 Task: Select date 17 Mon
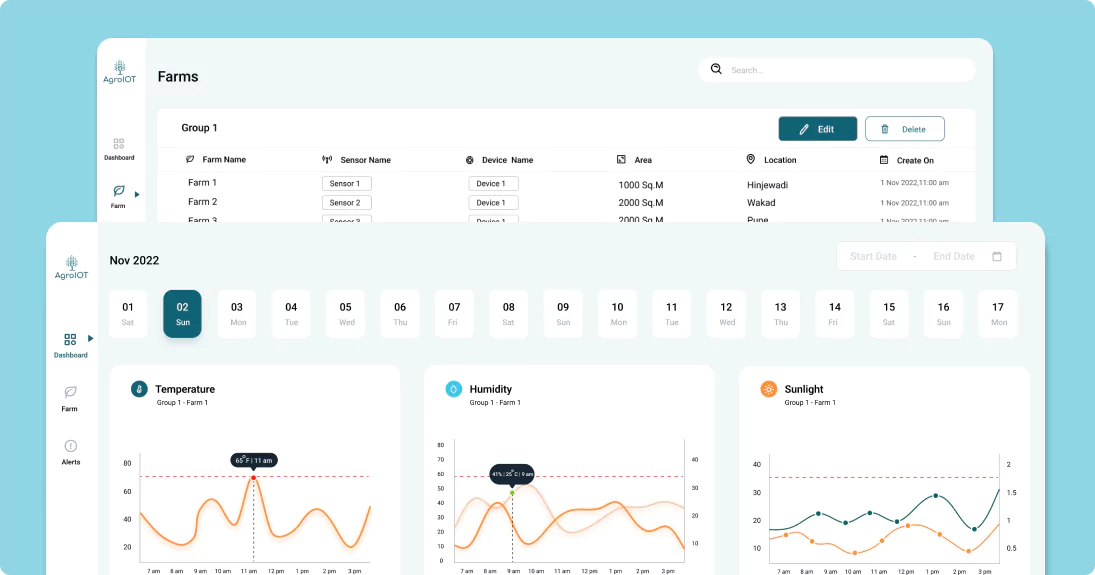pos(998,314)
